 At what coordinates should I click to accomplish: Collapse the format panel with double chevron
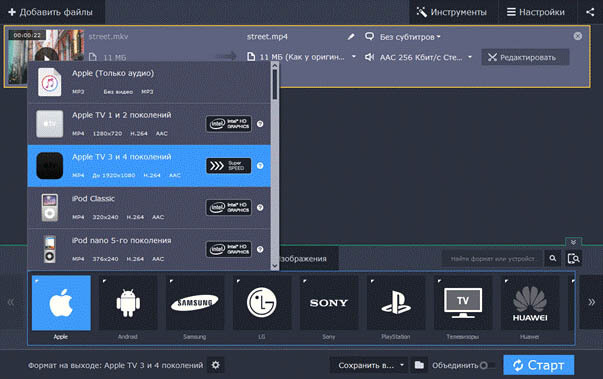tap(573, 242)
